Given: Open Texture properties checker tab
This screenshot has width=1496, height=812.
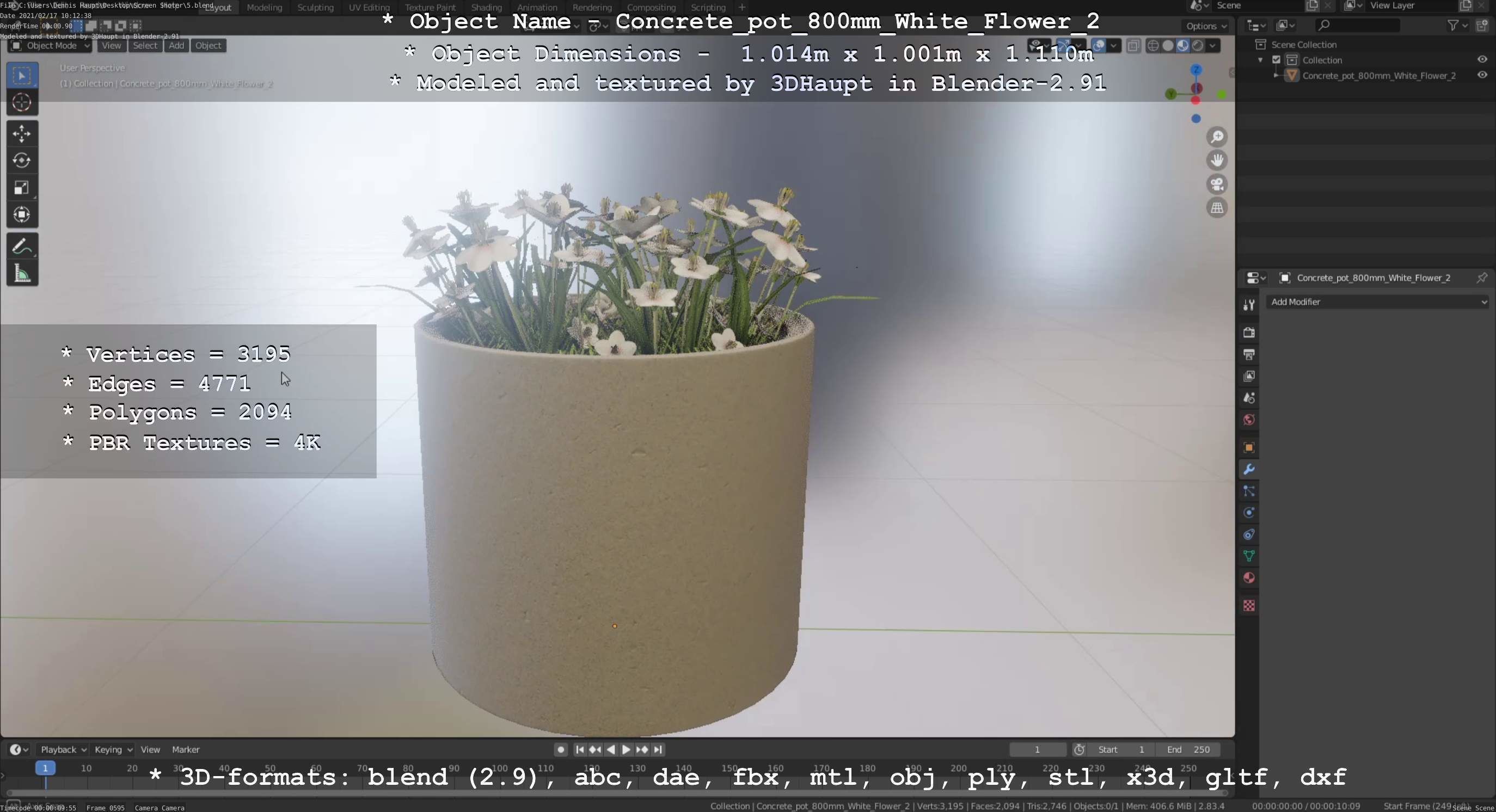Looking at the screenshot, I should click(1249, 606).
